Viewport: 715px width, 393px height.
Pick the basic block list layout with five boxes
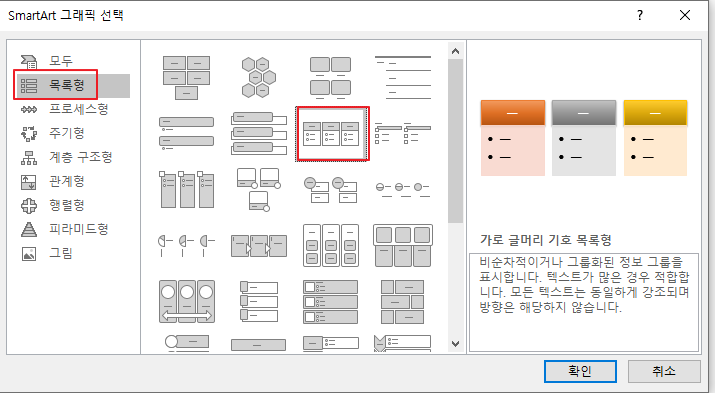tap(187, 78)
